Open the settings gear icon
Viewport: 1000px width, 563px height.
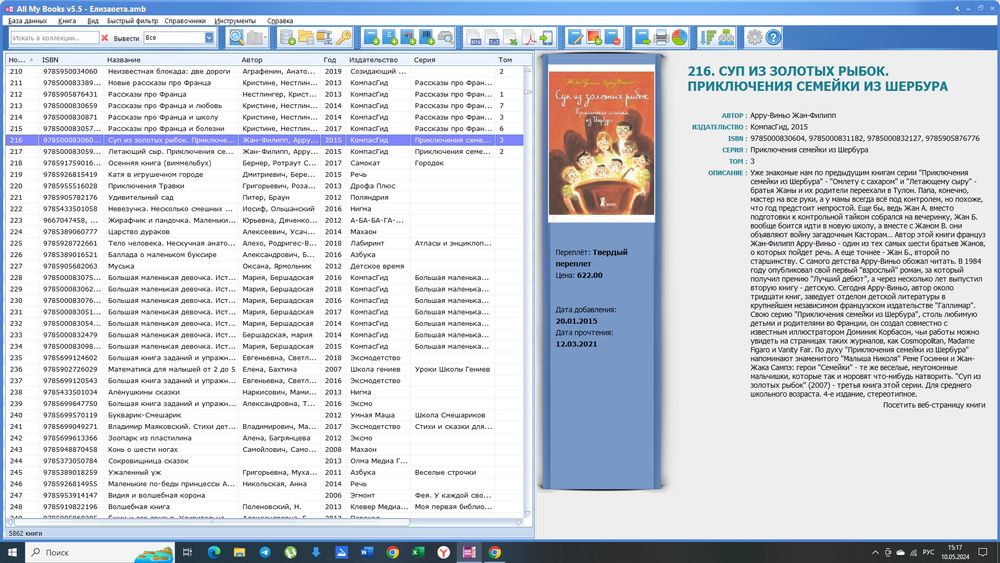point(754,38)
